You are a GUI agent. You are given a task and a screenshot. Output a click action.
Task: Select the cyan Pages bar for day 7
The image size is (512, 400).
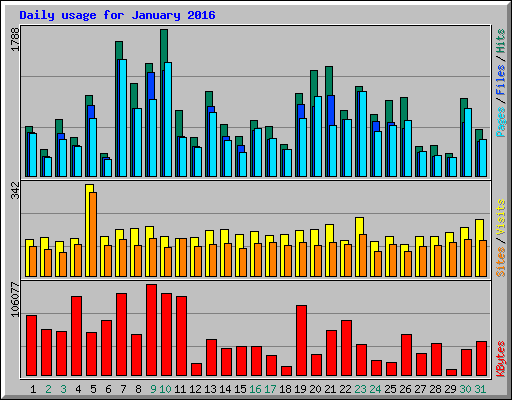[x=123, y=118]
